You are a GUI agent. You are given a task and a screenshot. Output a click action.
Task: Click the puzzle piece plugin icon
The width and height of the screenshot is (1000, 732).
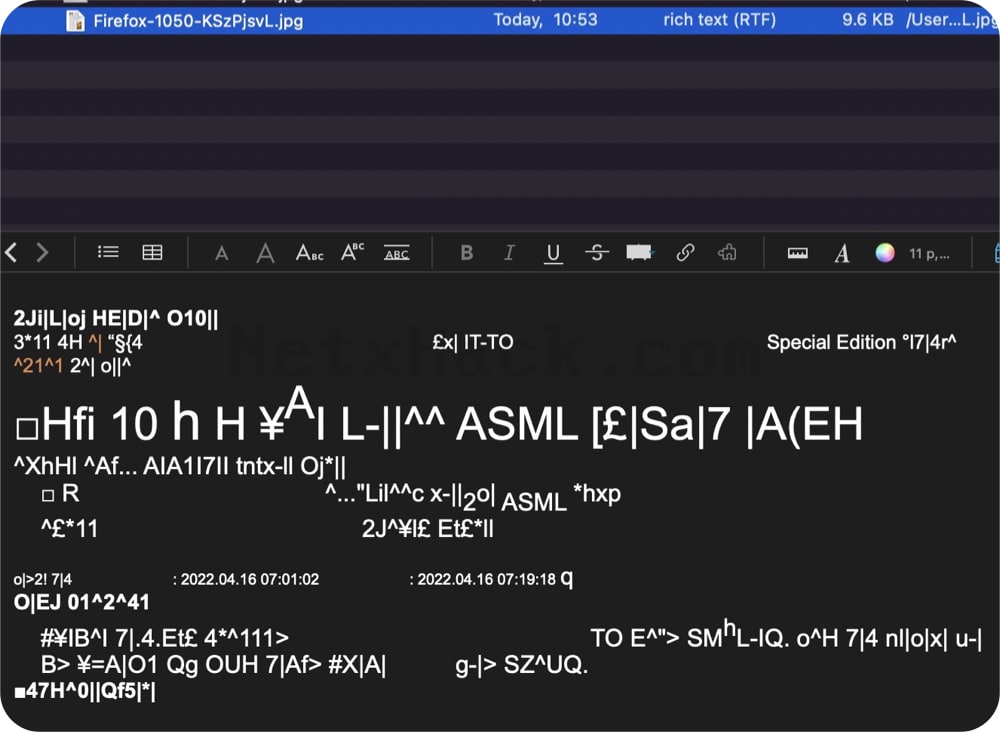(727, 253)
